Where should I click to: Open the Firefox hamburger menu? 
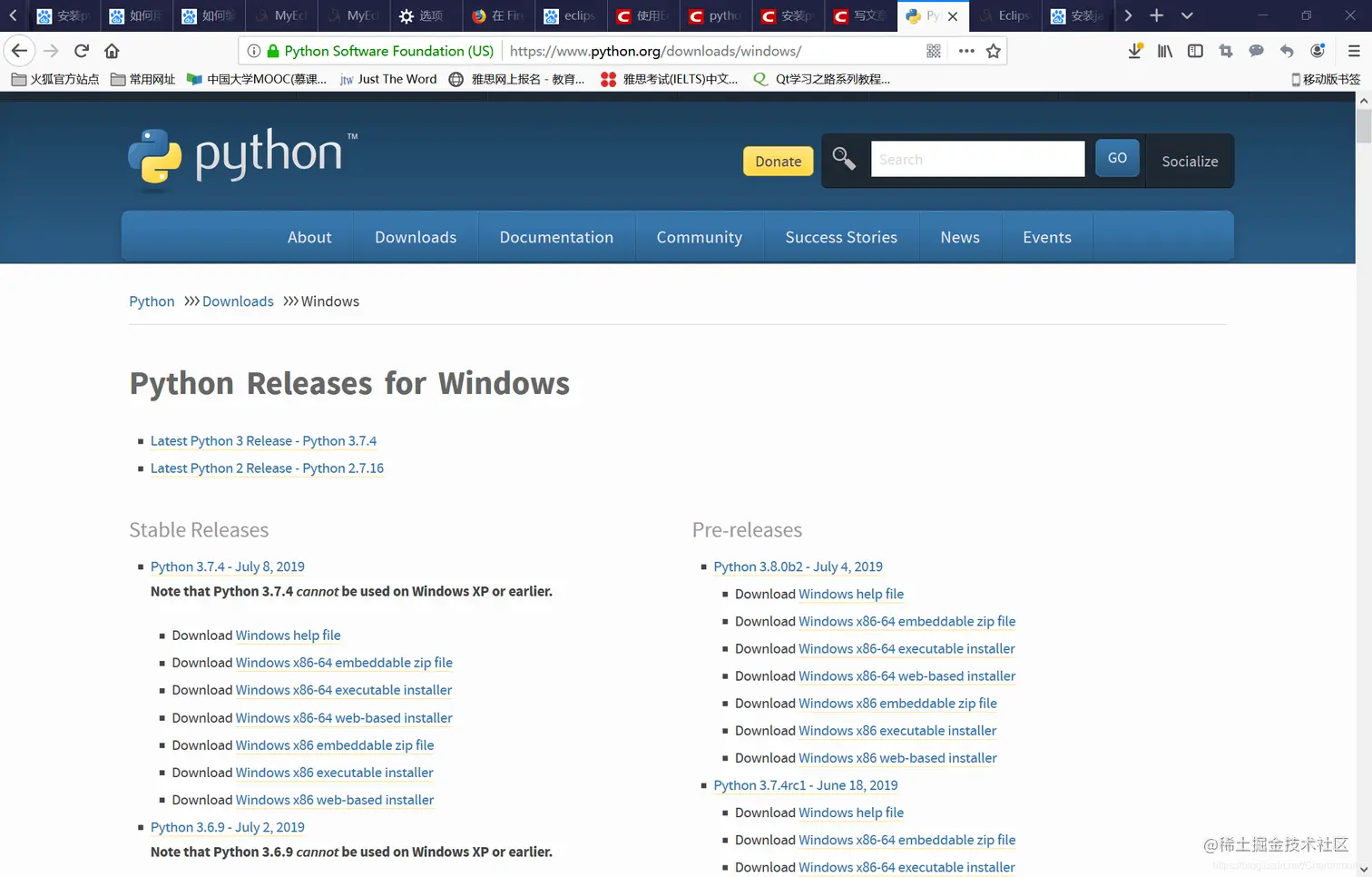coord(1354,51)
